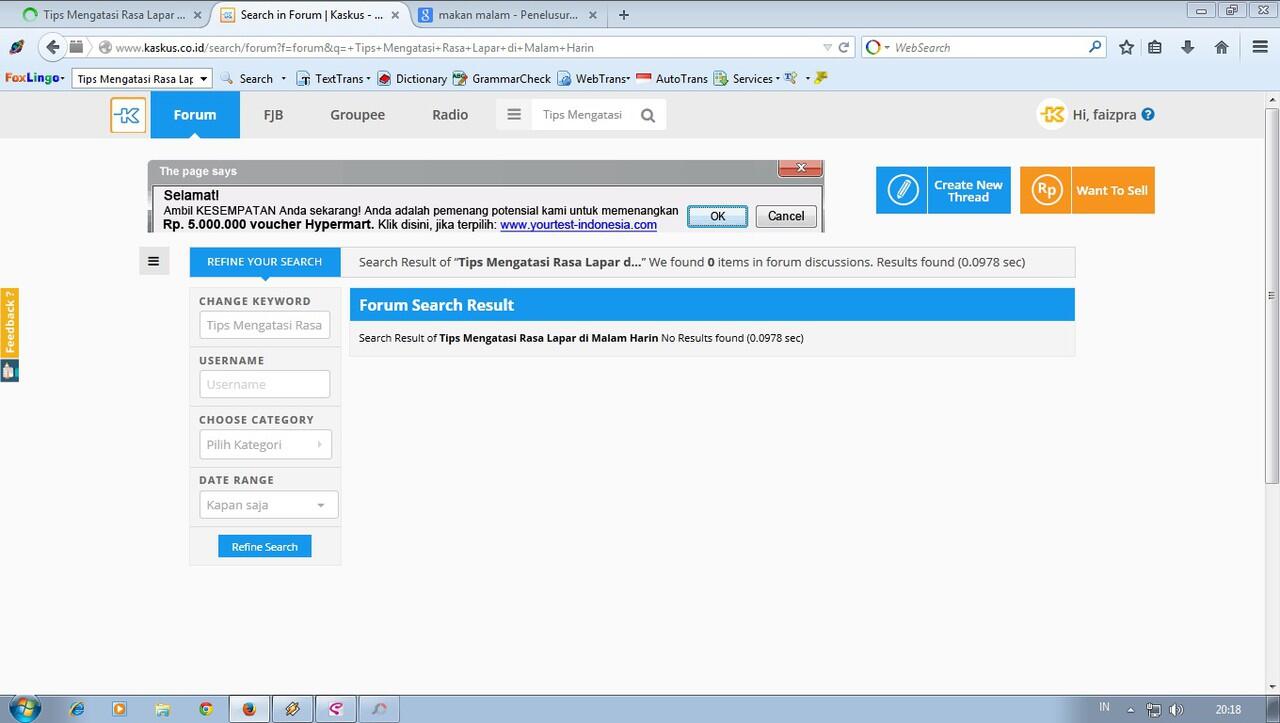Viewport: 1280px width, 723px height.
Task: Open the bookmarks list icon in Firefox toolbar
Action: 1155,47
